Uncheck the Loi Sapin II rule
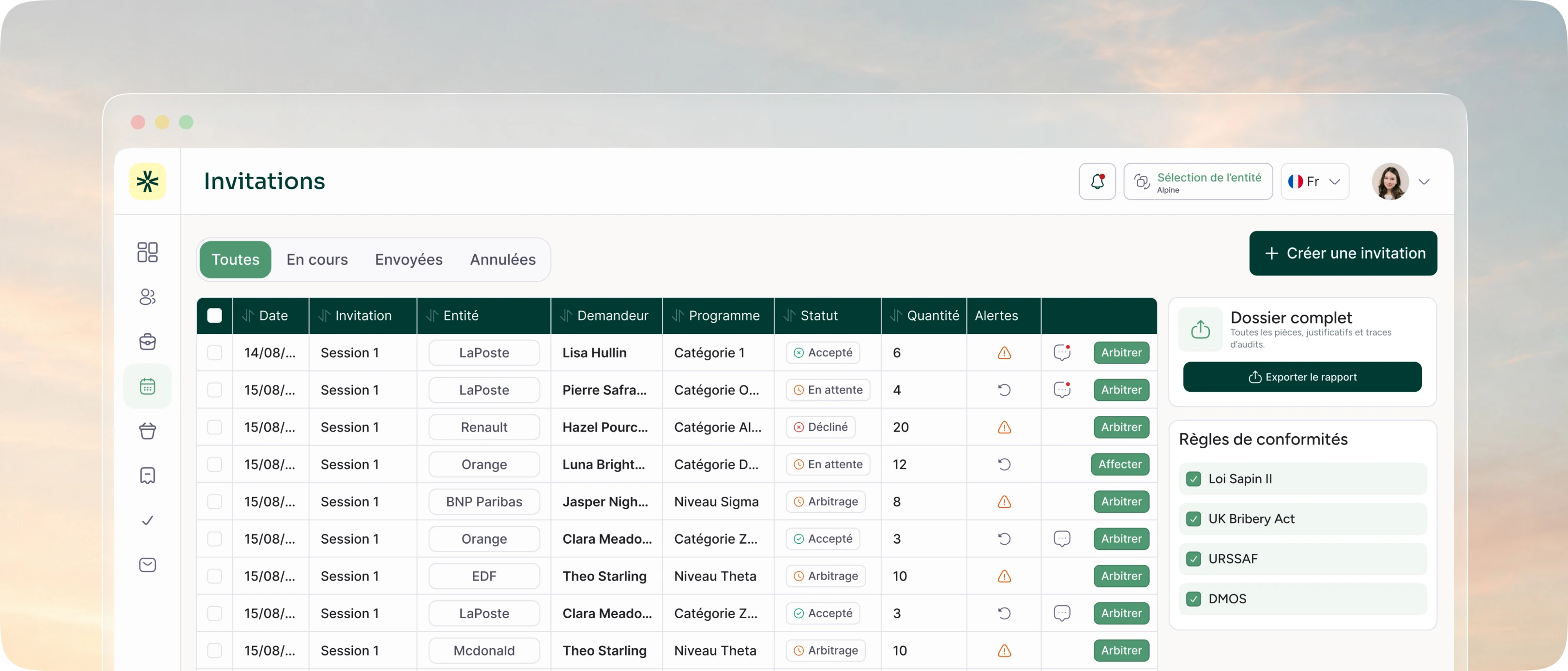Screen dimensions: 1568x671 click(x=1193, y=479)
